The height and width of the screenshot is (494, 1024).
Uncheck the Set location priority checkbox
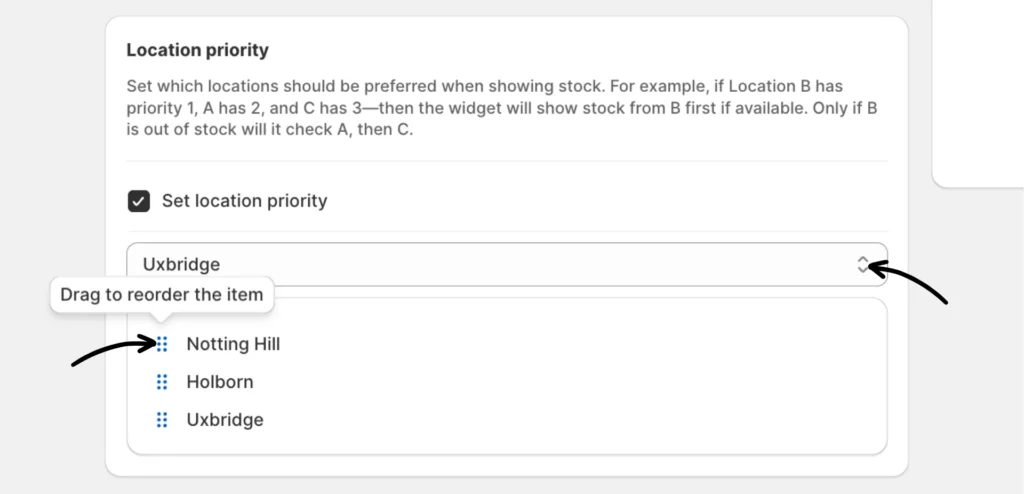139,201
